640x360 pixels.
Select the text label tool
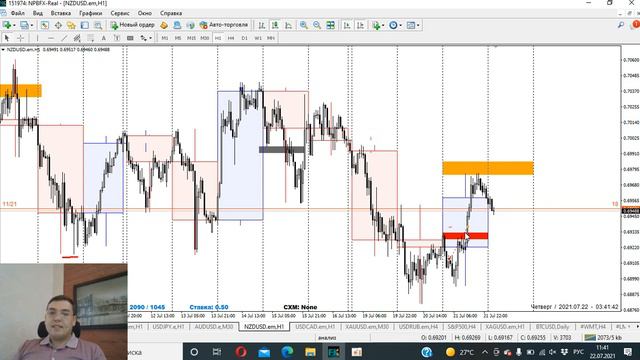pyautogui.click(x=117, y=38)
